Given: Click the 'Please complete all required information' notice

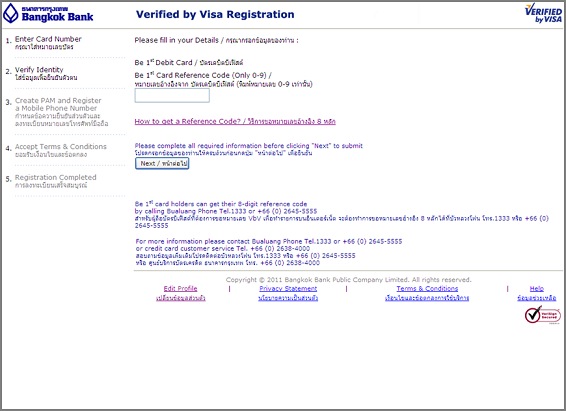Looking at the screenshot, I should (x=248, y=146).
